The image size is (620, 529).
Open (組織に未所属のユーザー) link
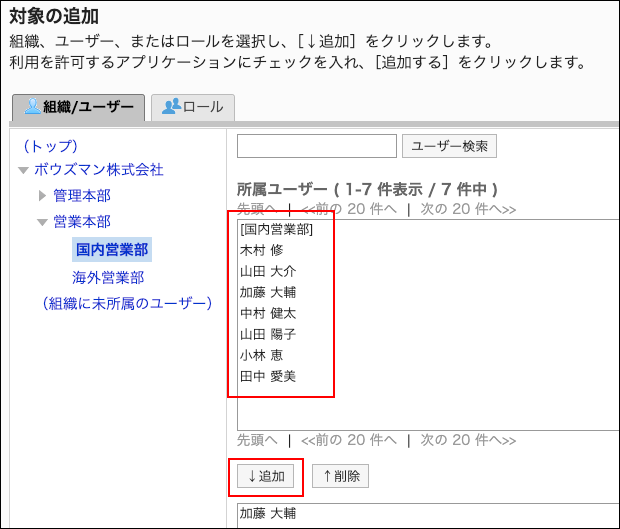(126, 303)
